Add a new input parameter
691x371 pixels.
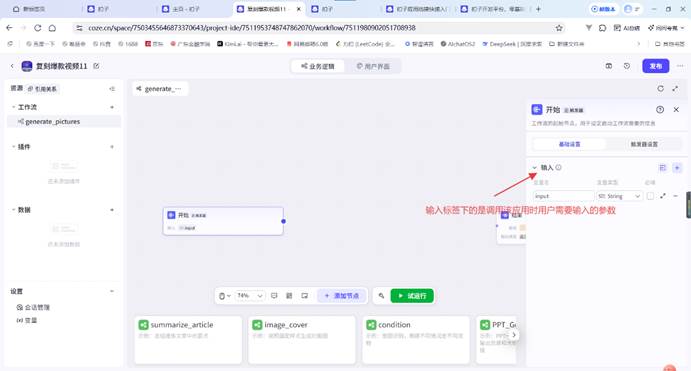(x=677, y=167)
